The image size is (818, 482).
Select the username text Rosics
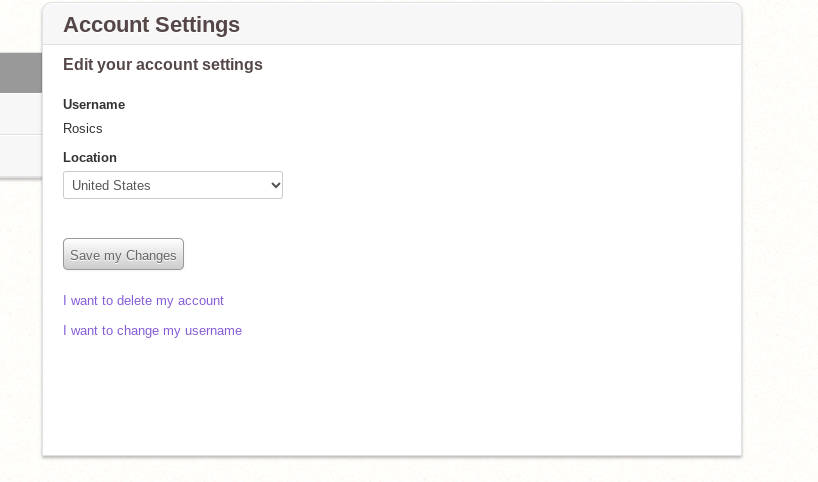[x=82, y=128]
